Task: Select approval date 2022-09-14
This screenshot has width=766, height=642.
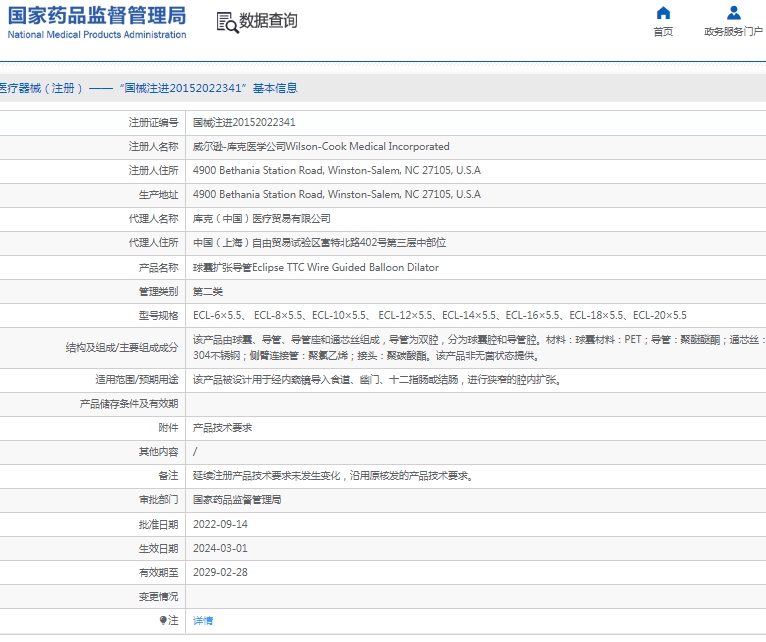Action: [x=220, y=524]
